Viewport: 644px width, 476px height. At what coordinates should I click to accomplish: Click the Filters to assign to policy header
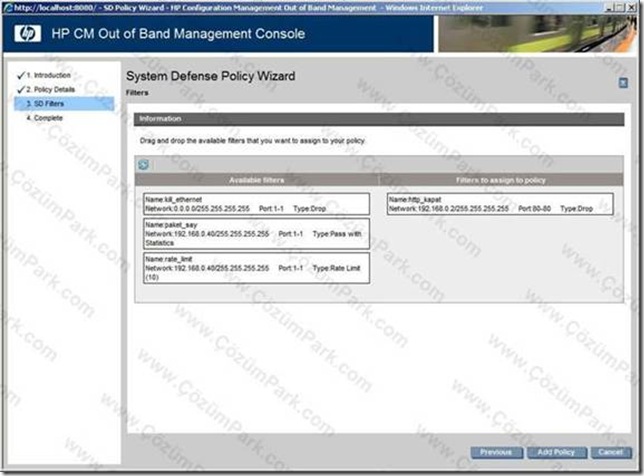tap(501, 180)
